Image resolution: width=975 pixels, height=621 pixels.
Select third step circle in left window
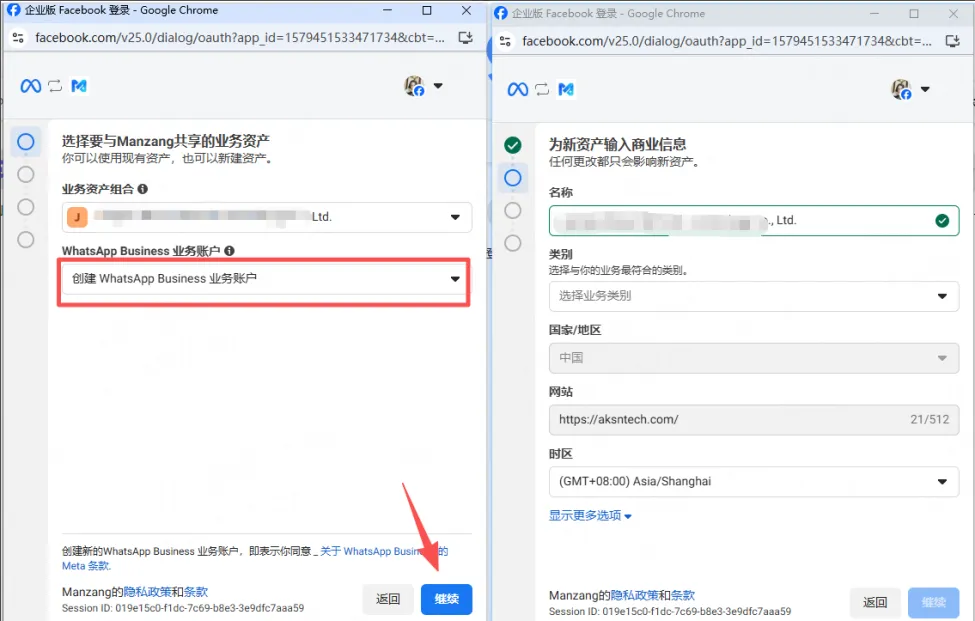click(25, 206)
